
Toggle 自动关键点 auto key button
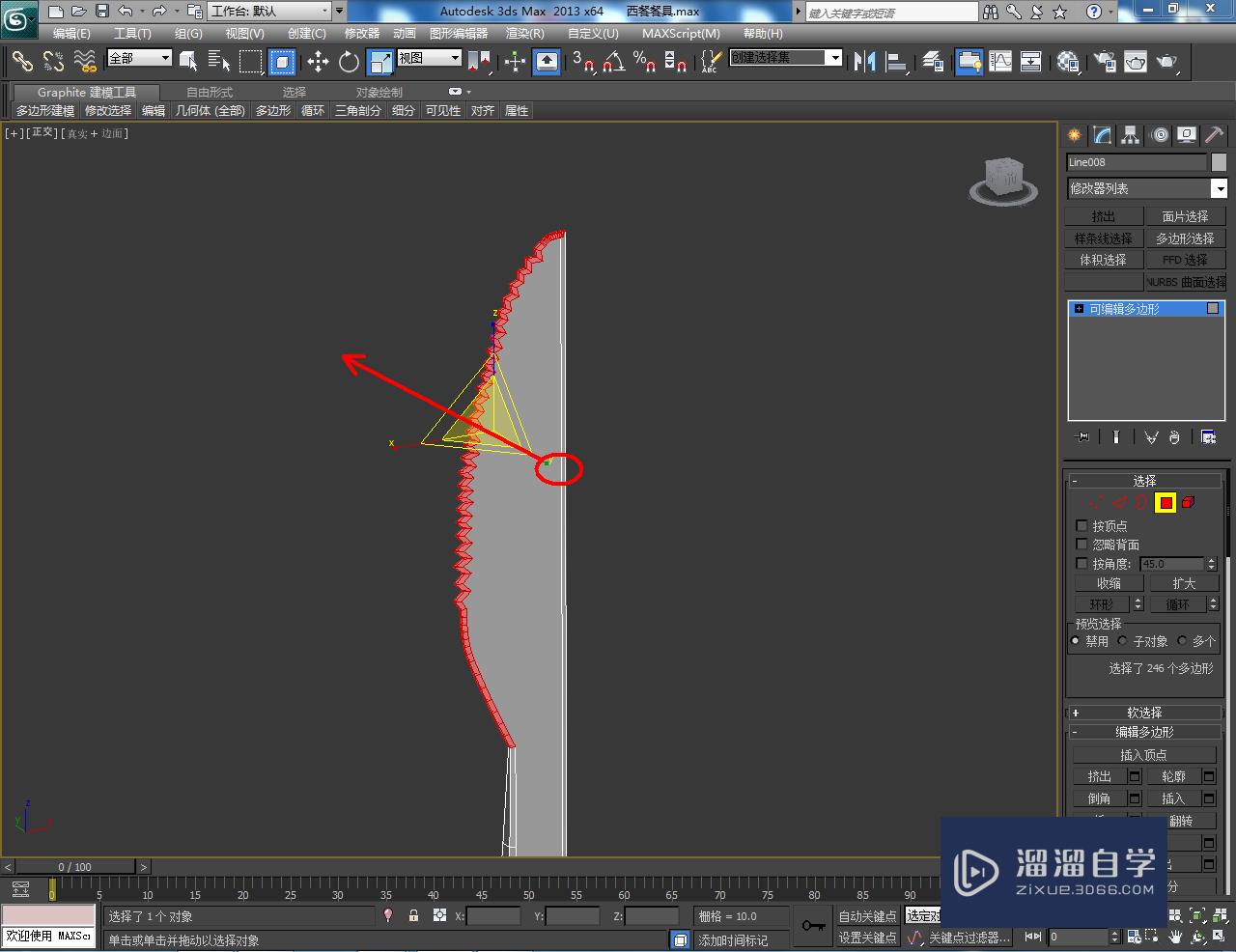pos(867,915)
